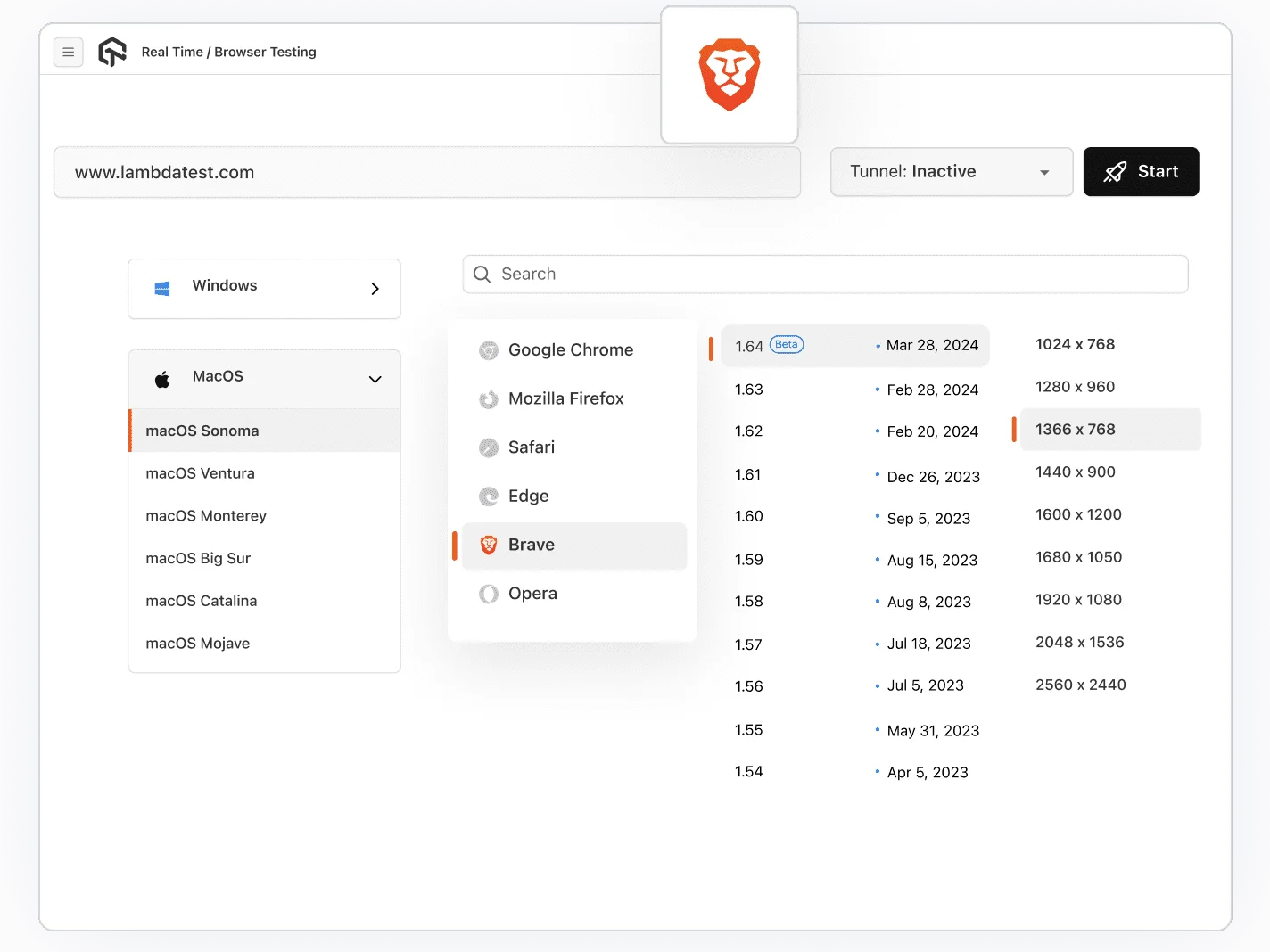Screen dimensions: 1270x952
Task: Select the Apple icon next to MacOS
Action: (161, 378)
